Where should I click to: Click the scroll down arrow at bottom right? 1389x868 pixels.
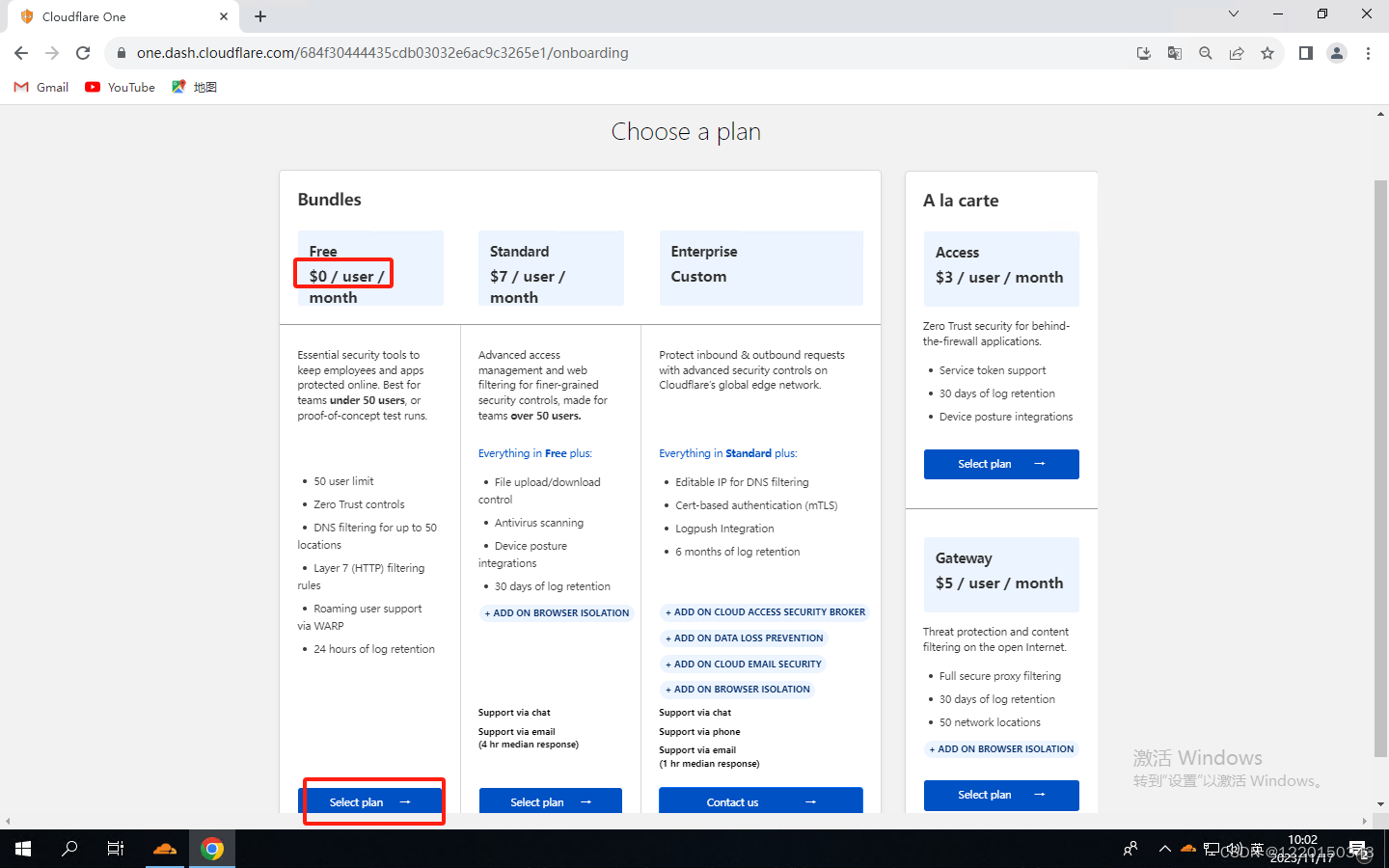[1381, 803]
